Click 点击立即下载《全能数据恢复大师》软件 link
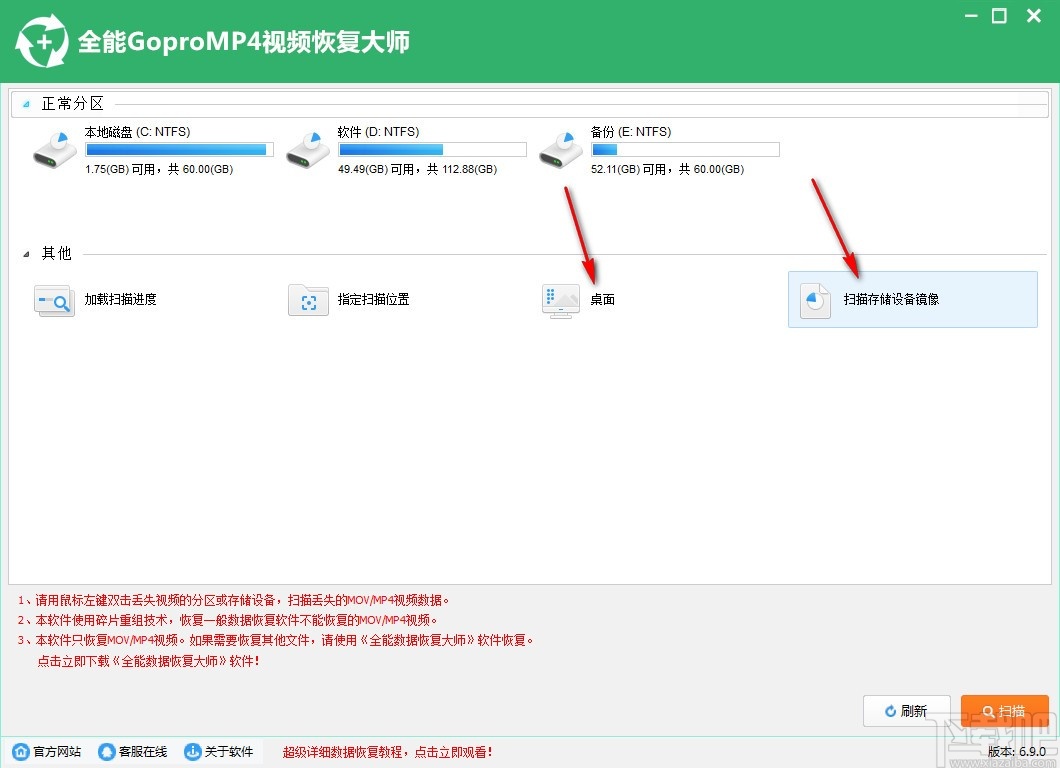Viewport: 1060px width, 768px height. point(149,661)
